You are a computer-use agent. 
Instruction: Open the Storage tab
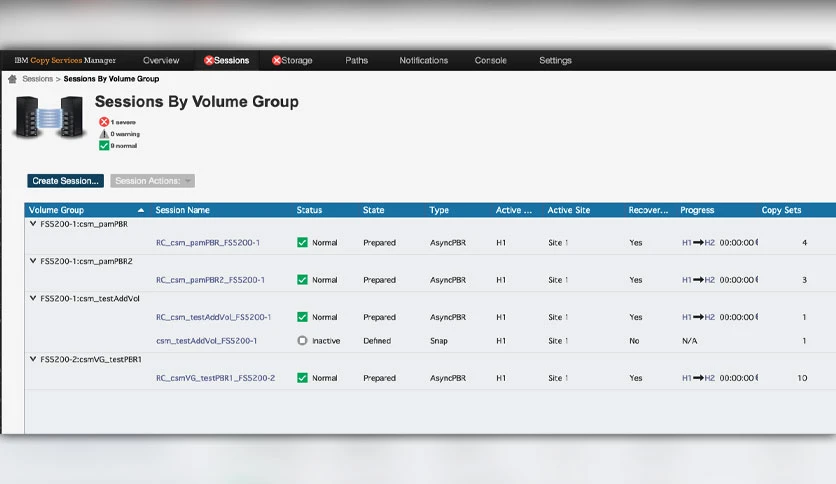(292, 60)
